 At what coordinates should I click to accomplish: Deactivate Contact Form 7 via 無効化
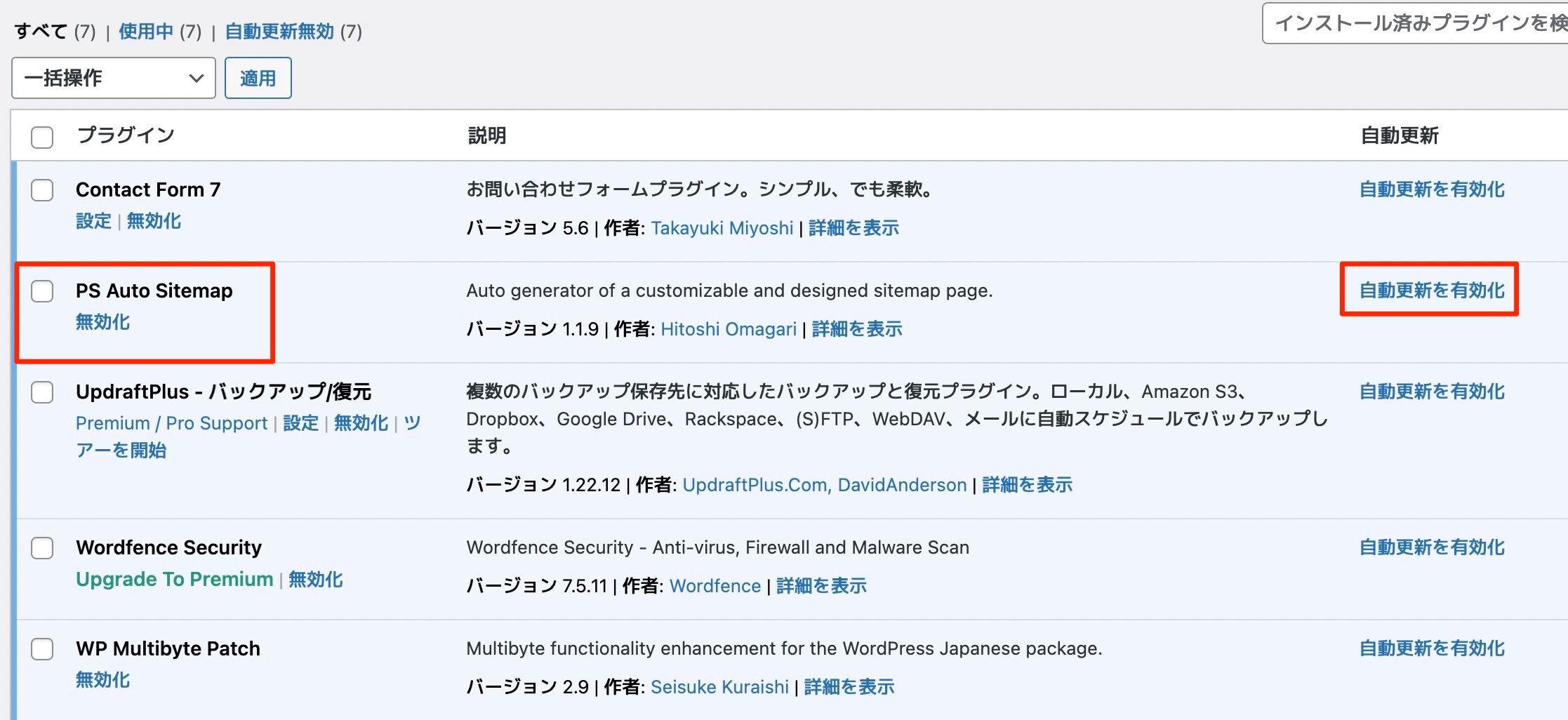(154, 221)
